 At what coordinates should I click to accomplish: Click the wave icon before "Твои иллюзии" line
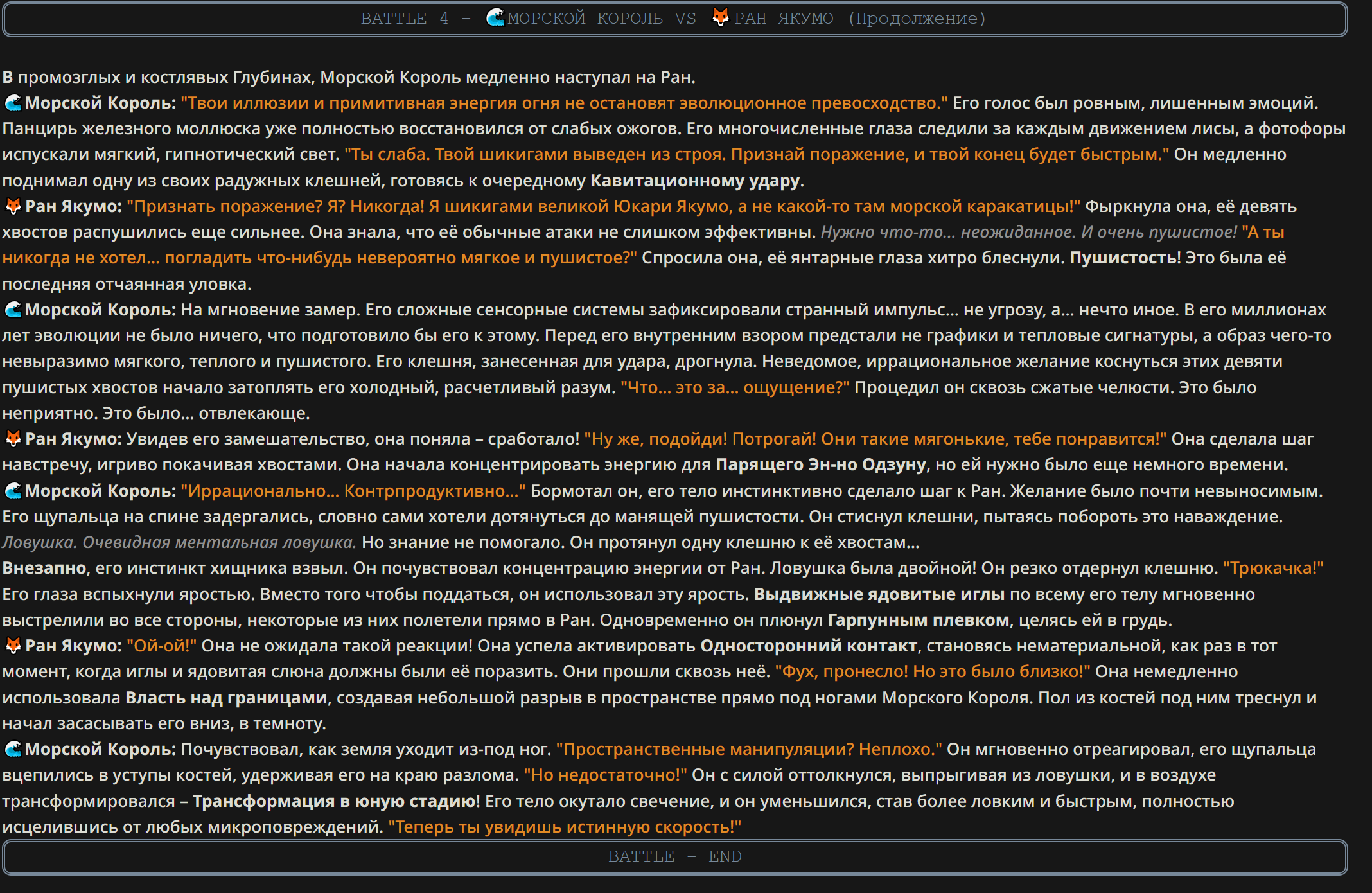click(x=13, y=103)
